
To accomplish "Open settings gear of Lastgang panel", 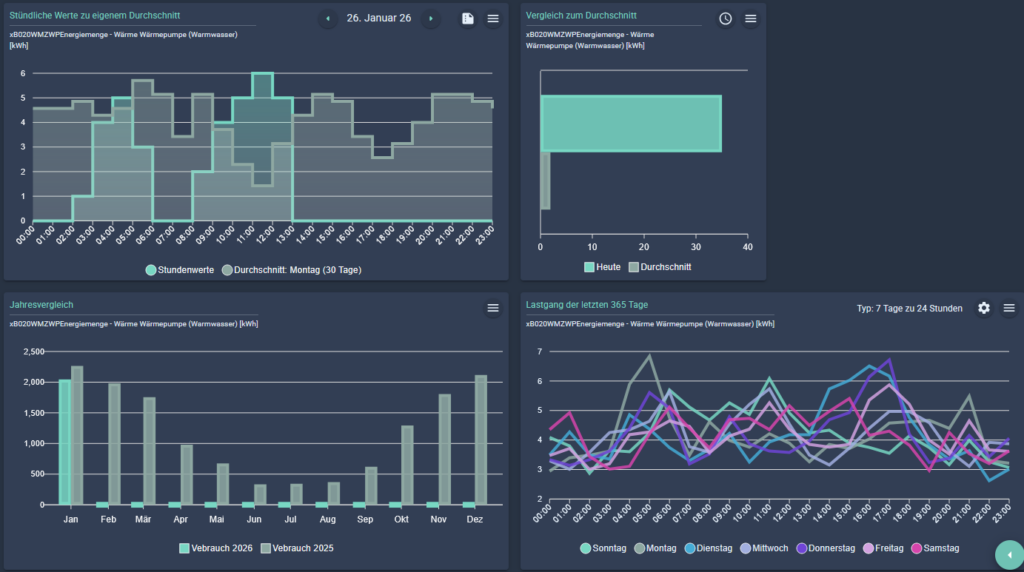I will (983, 308).
